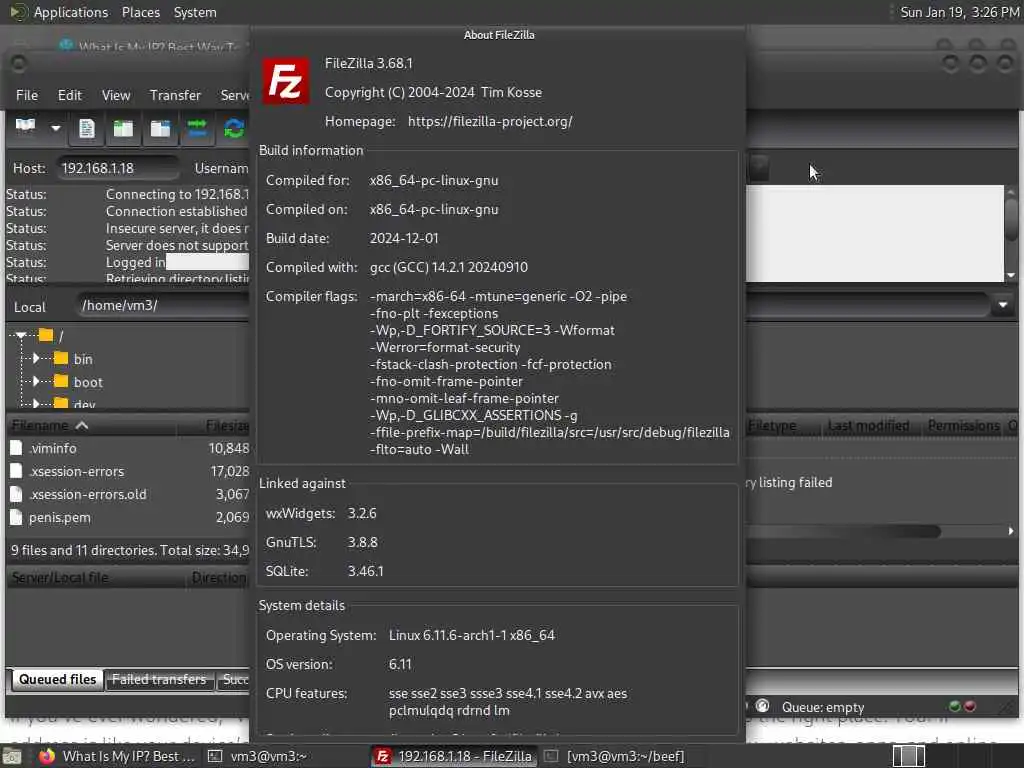The width and height of the screenshot is (1024, 768).
Task: Switch to Failed transfers tab
Action: click(x=159, y=679)
